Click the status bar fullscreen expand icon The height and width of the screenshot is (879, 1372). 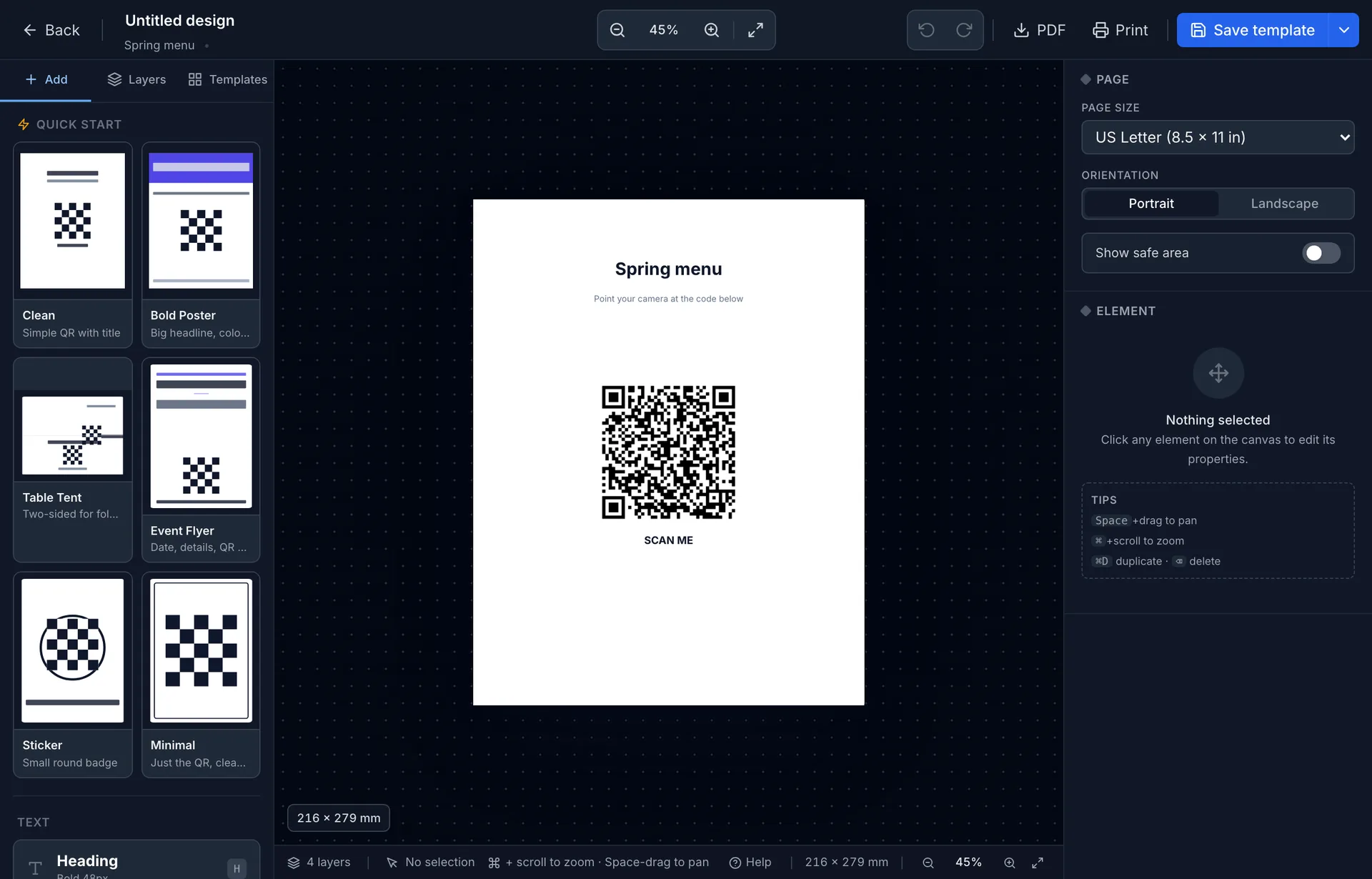pyautogui.click(x=1038, y=863)
